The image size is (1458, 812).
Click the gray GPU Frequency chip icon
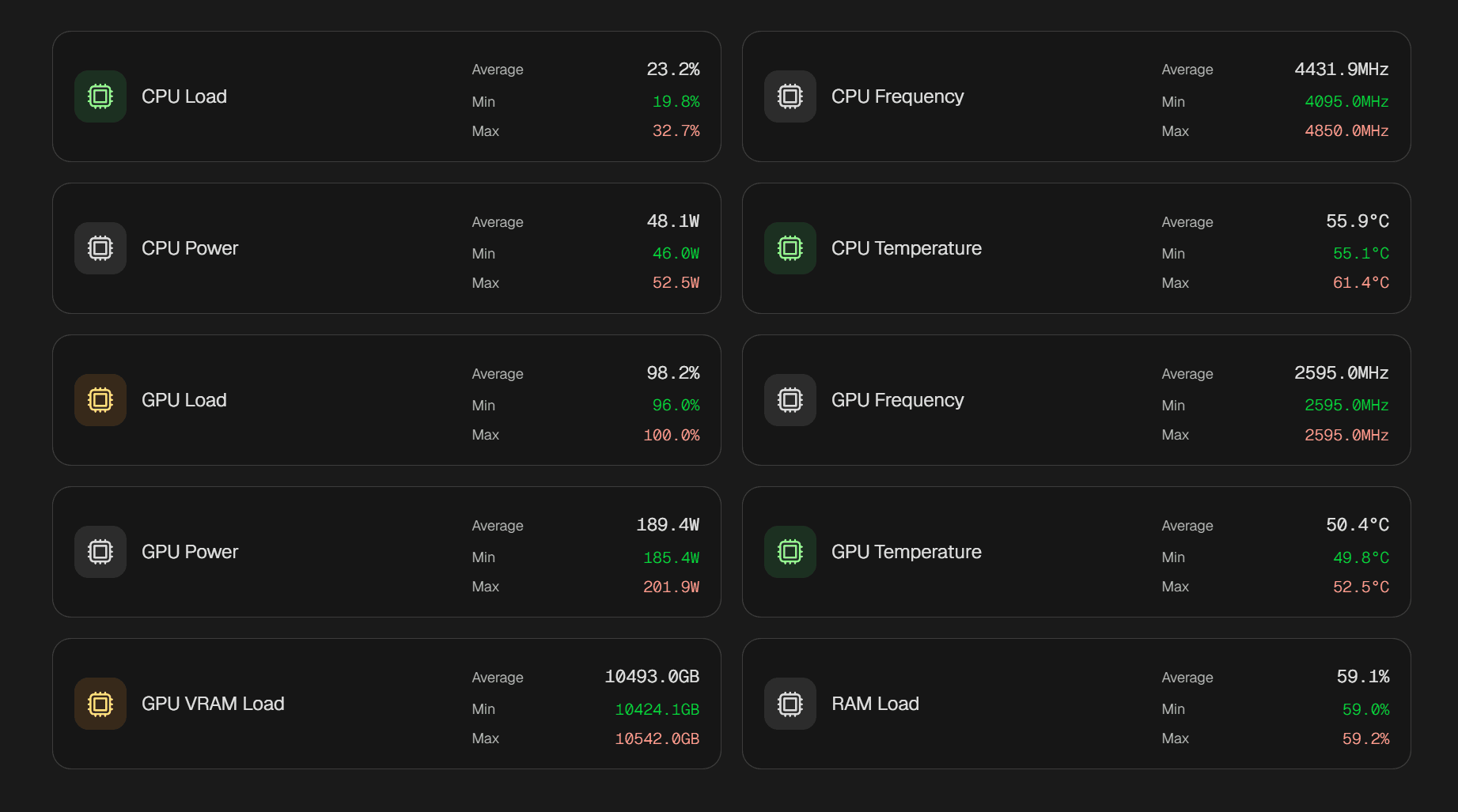[790, 400]
